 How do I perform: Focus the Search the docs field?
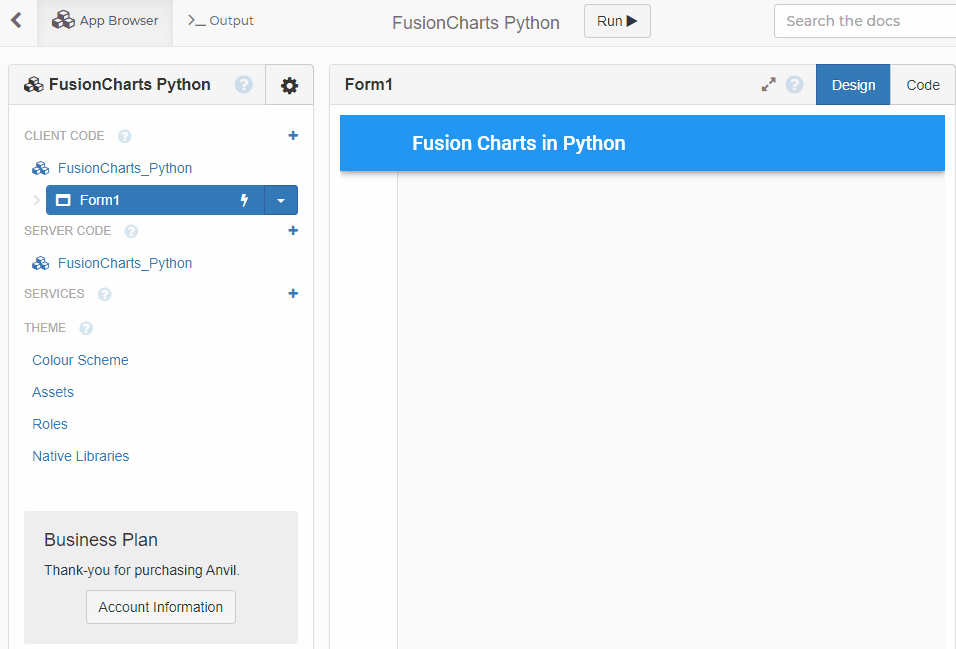865,21
